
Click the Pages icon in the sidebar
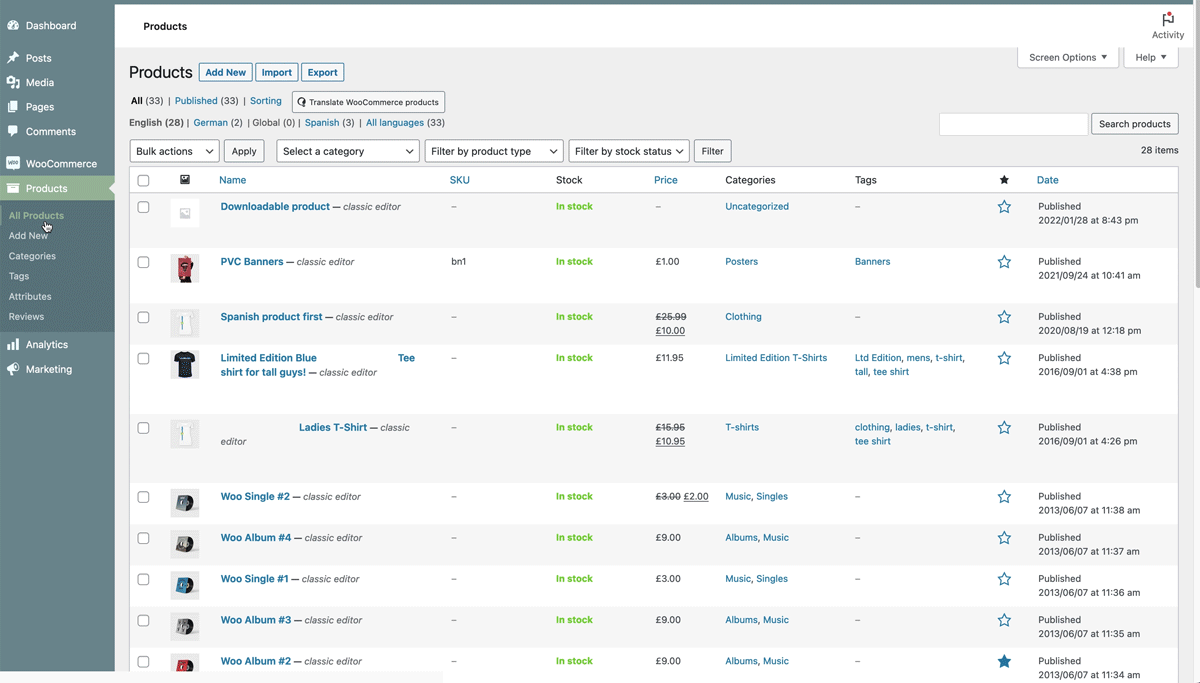13,106
